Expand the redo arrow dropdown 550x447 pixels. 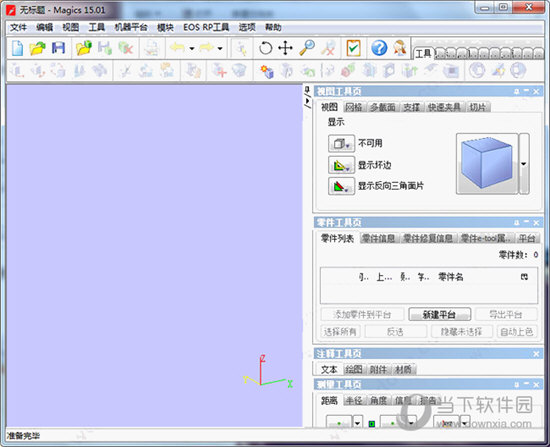click(x=220, y=48)
